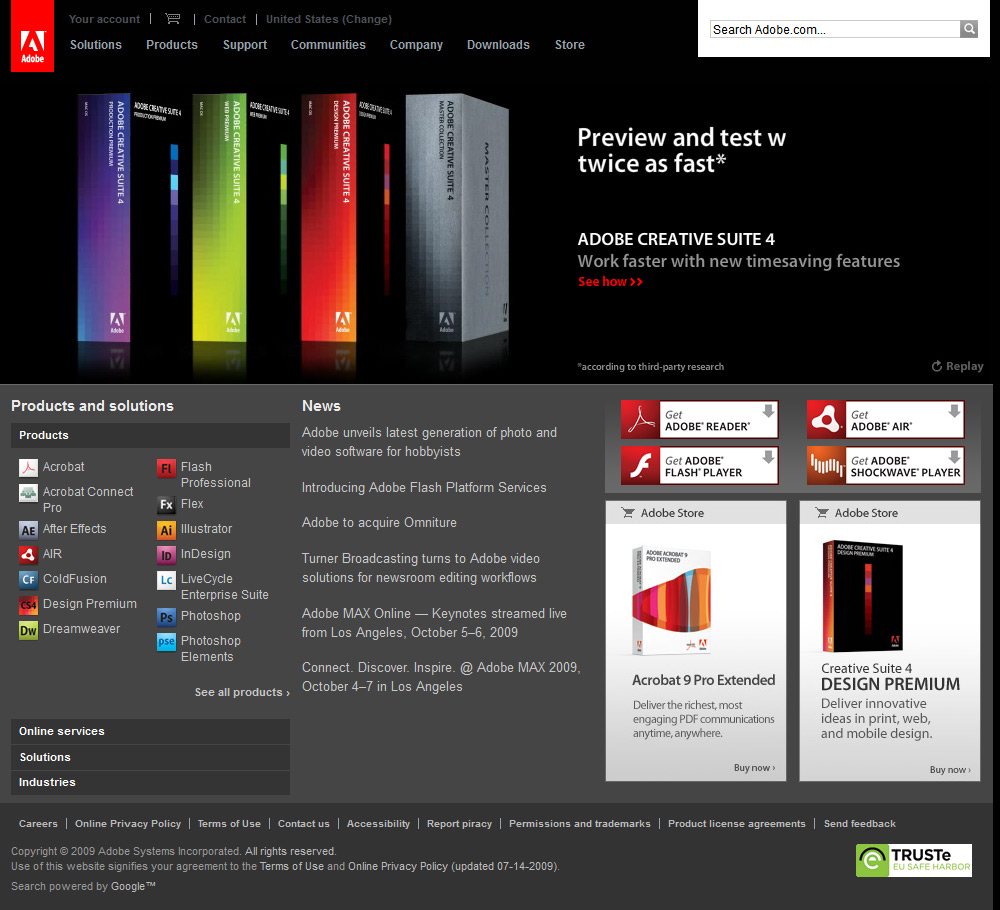This screenshot has width=1000, height=910.
Task: Click the Creative Suite 4 Design Premium box
Action: (x=862, y=596)
